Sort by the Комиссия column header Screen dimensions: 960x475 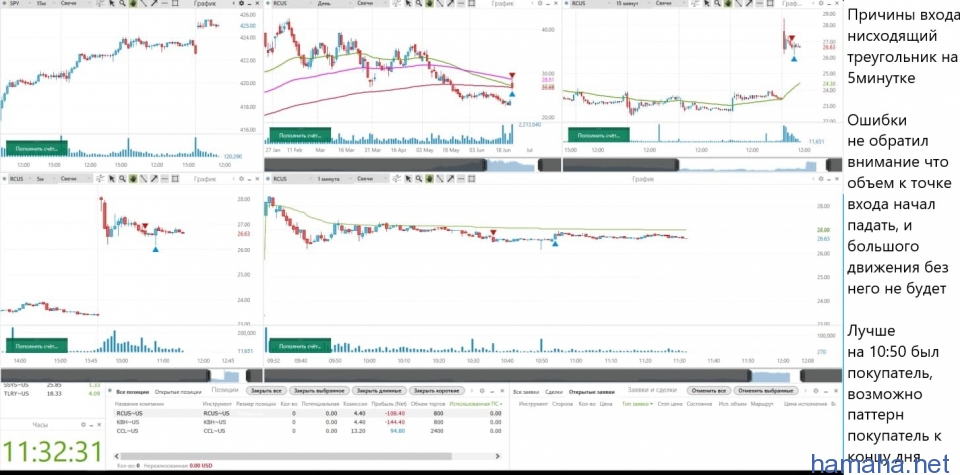356,404
